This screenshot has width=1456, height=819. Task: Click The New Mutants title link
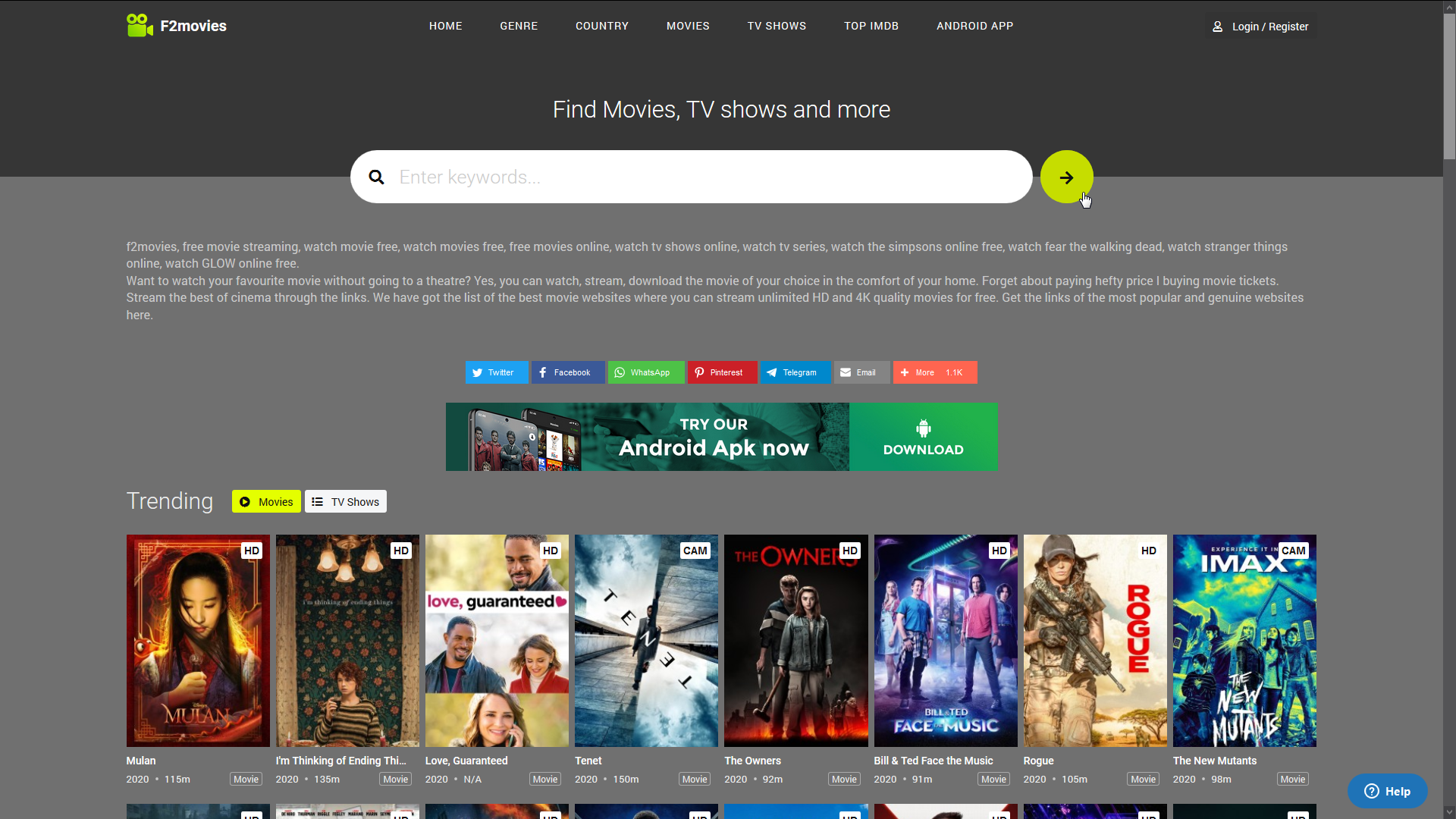pyautogui.click(x=1215, y=761)
